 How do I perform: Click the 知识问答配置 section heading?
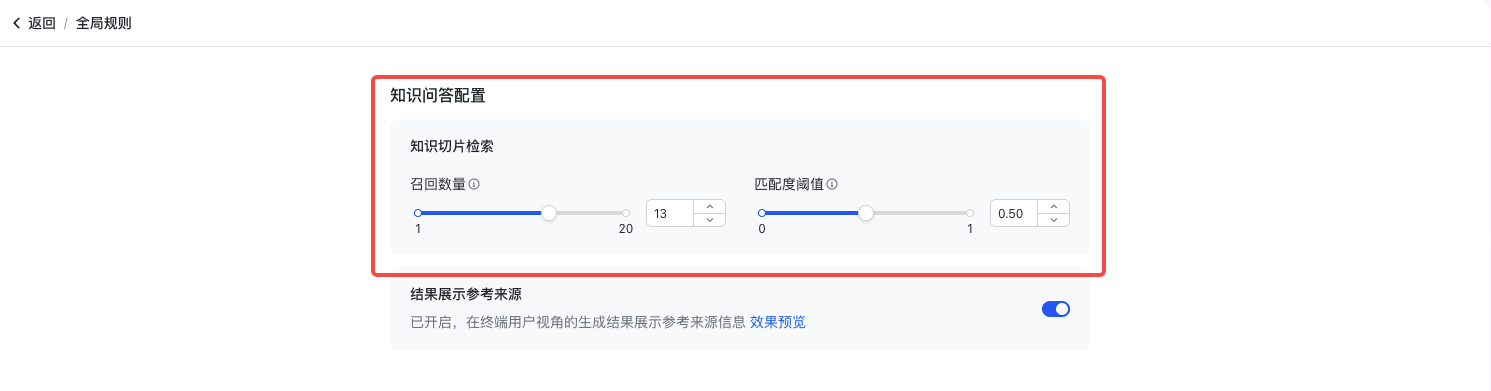438,96
